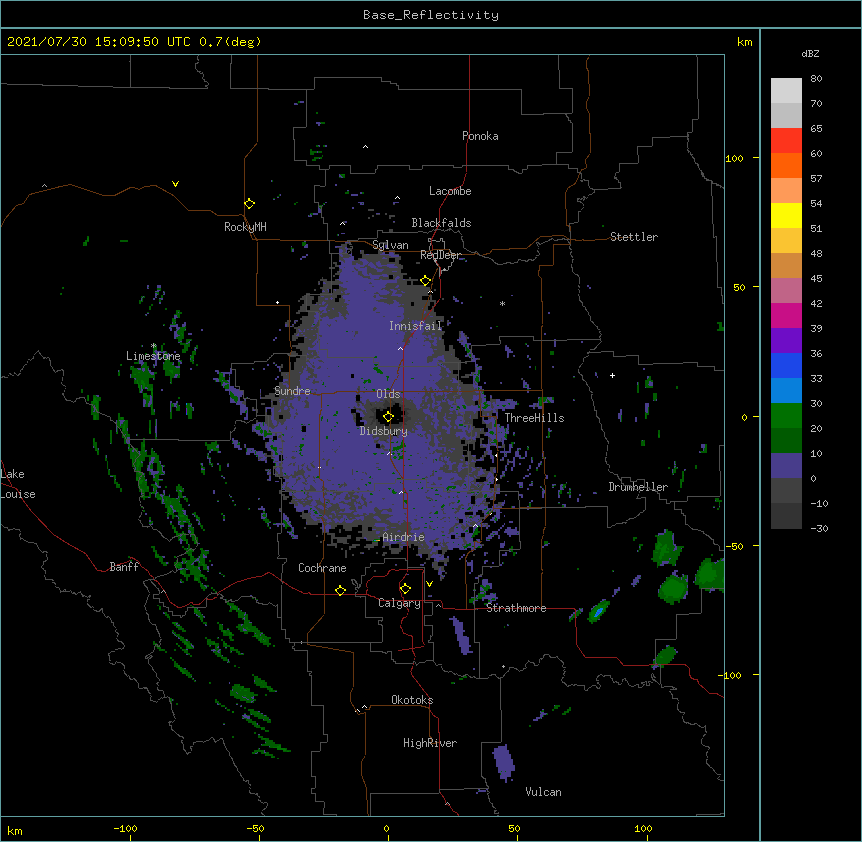Click the Okotoks town label
This screenshot has height=842, width=862.
click(412, 700)
